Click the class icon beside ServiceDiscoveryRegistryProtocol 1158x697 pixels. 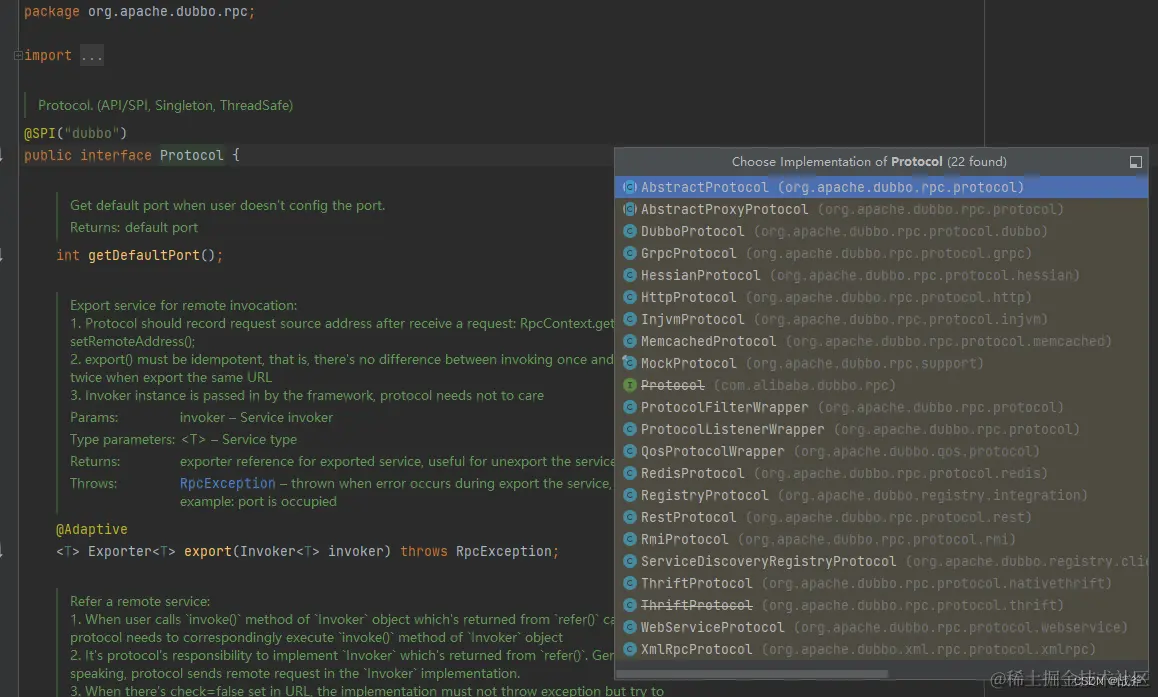click(x=630, y=561)
